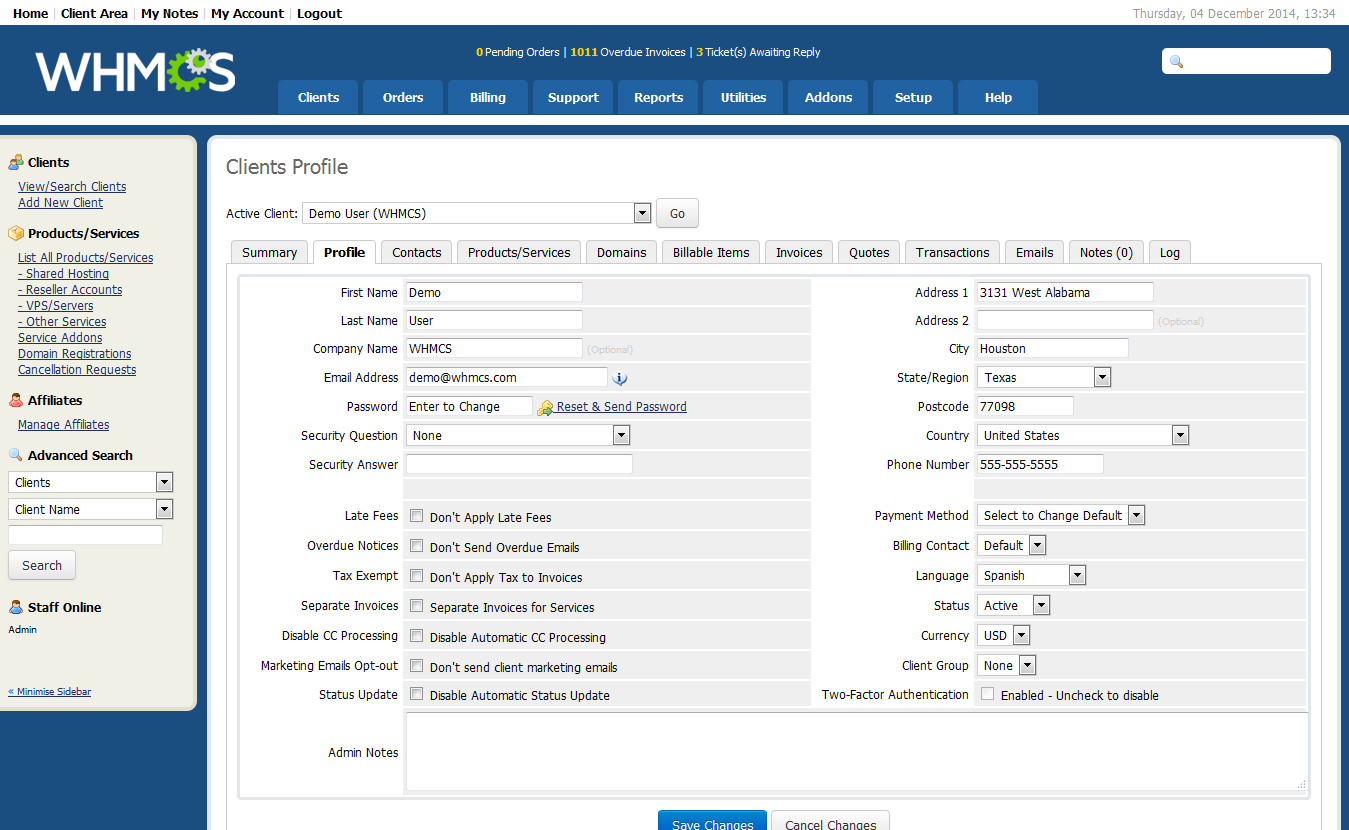Open the Billing Contact dropdown
The width and height of the screenshot is (1349, 830).
tap(1011, 546)
